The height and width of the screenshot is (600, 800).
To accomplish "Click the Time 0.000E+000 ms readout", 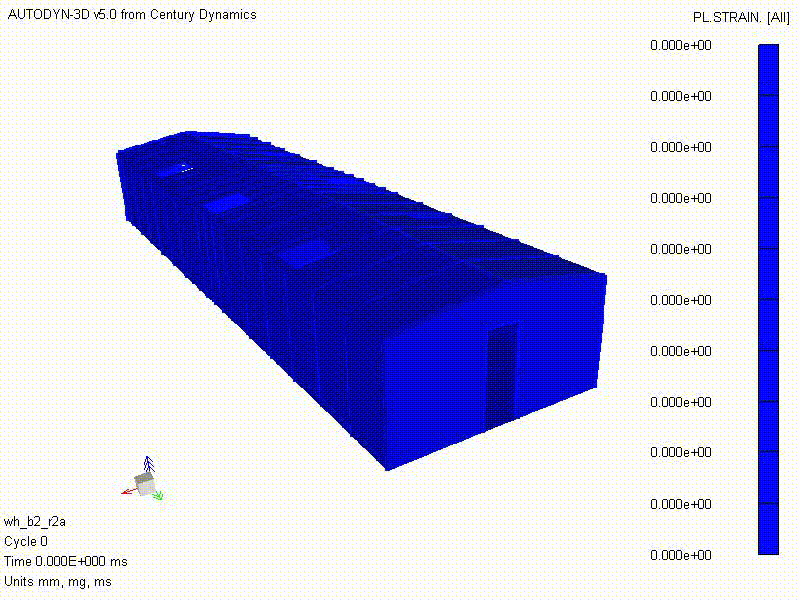I will [x=66, y=561].
